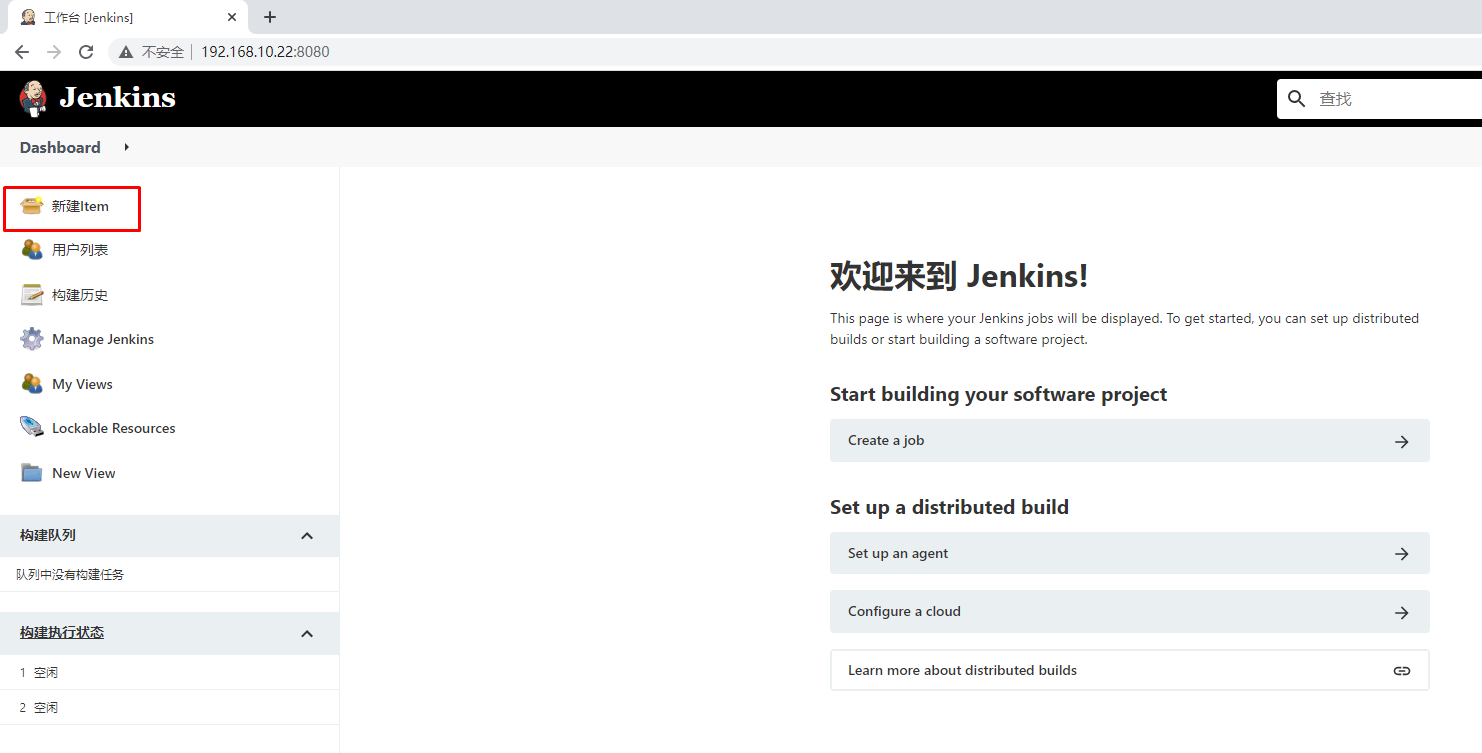Expand the Dashboard breadcrumb arrow
Image resolution: width=1482 pixels, height=753 pixels.
pos(126,147)
